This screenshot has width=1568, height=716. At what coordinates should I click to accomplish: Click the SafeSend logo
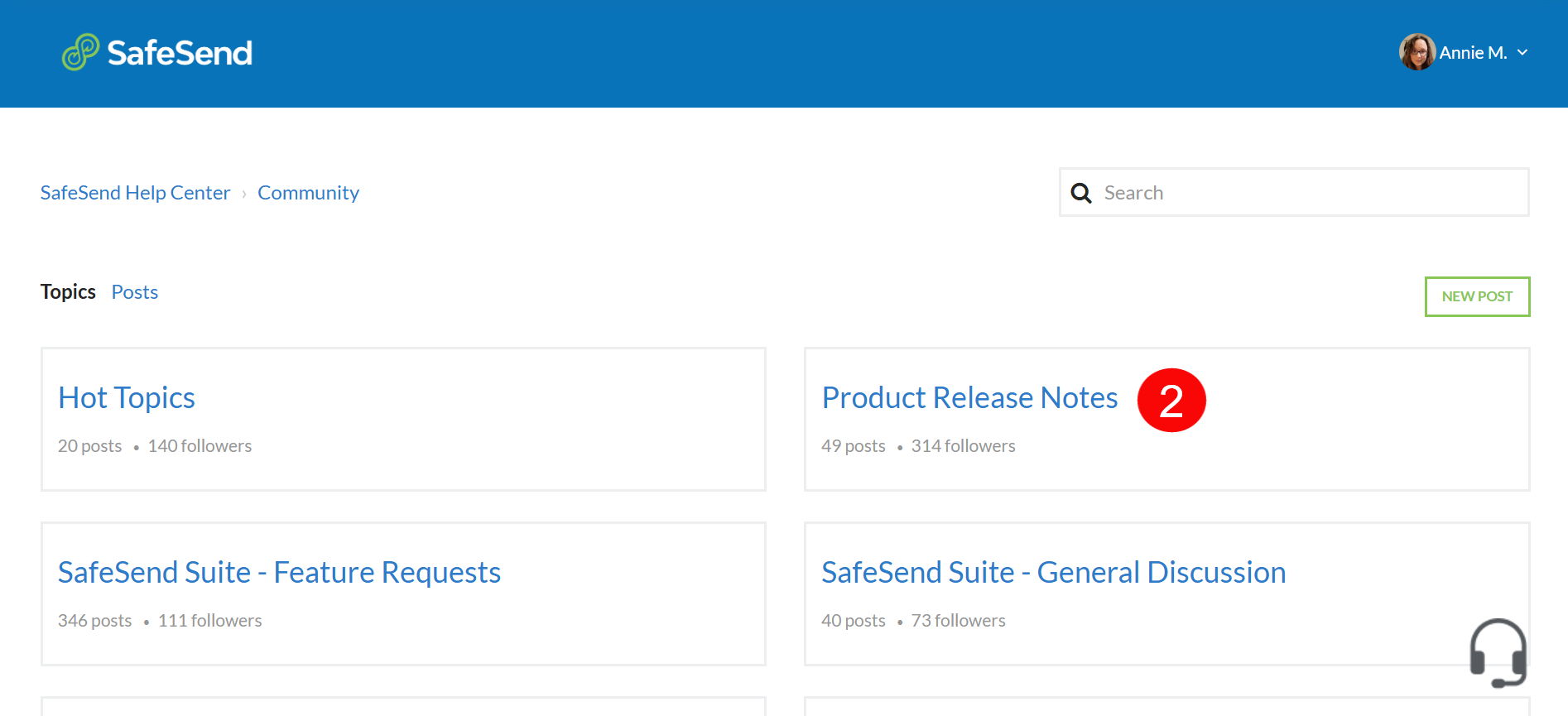(157, 52)
